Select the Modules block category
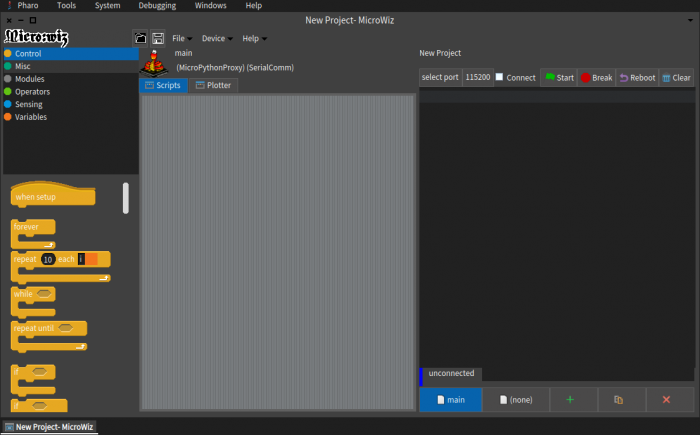This screenshot has width=700, height=435. pyautogui.click(x=71, y=79)
